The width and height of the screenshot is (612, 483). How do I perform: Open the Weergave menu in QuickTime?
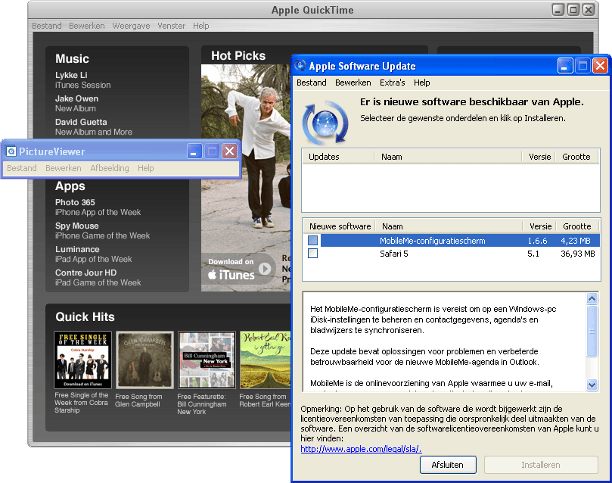[132, 25]
